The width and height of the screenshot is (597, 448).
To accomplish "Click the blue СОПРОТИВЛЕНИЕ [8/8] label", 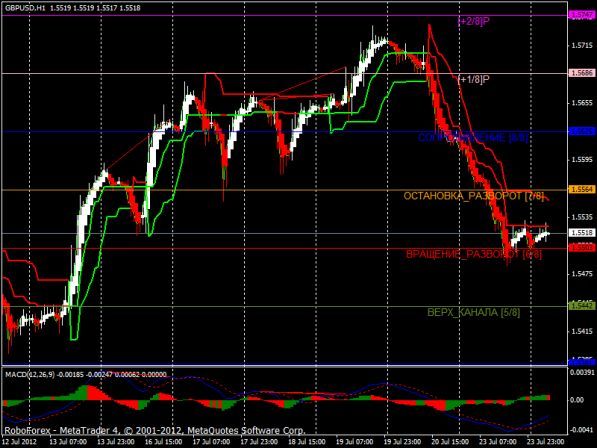I will pos(473,138).
